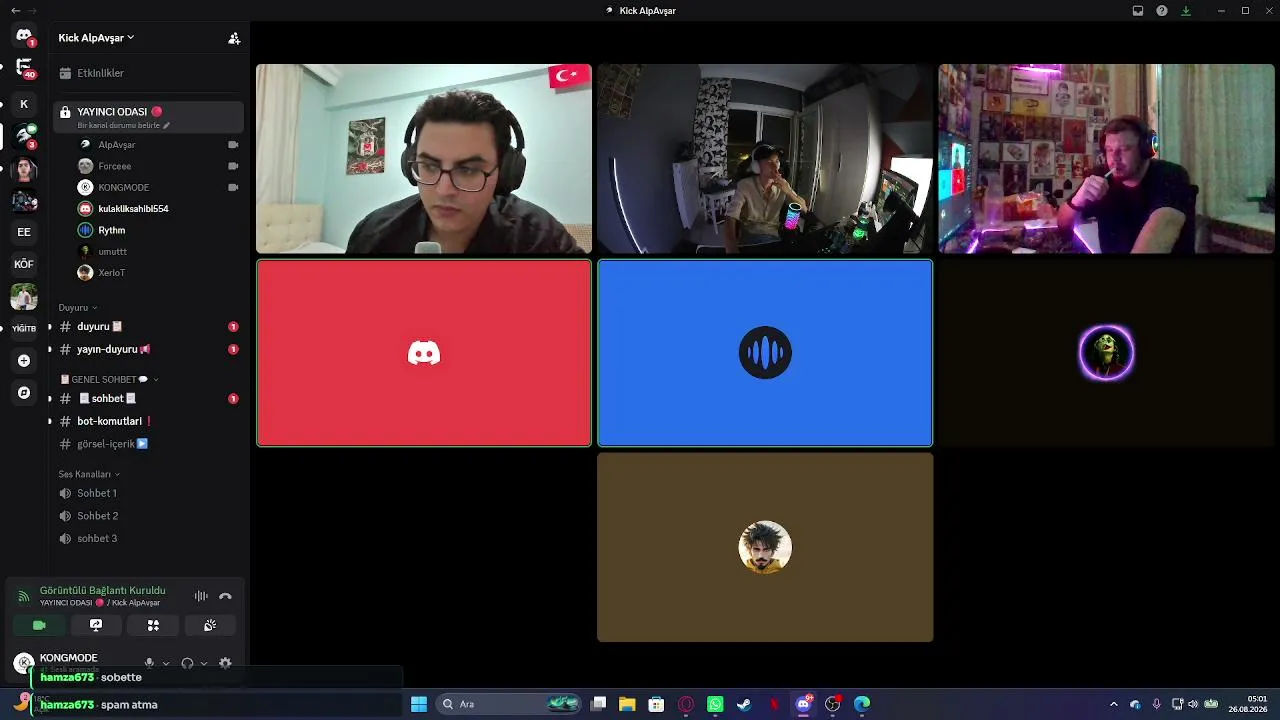Collapse the GENEL SOHBET category
Image resolution: width=1280 pixels, height=720 pixels.
109,380
